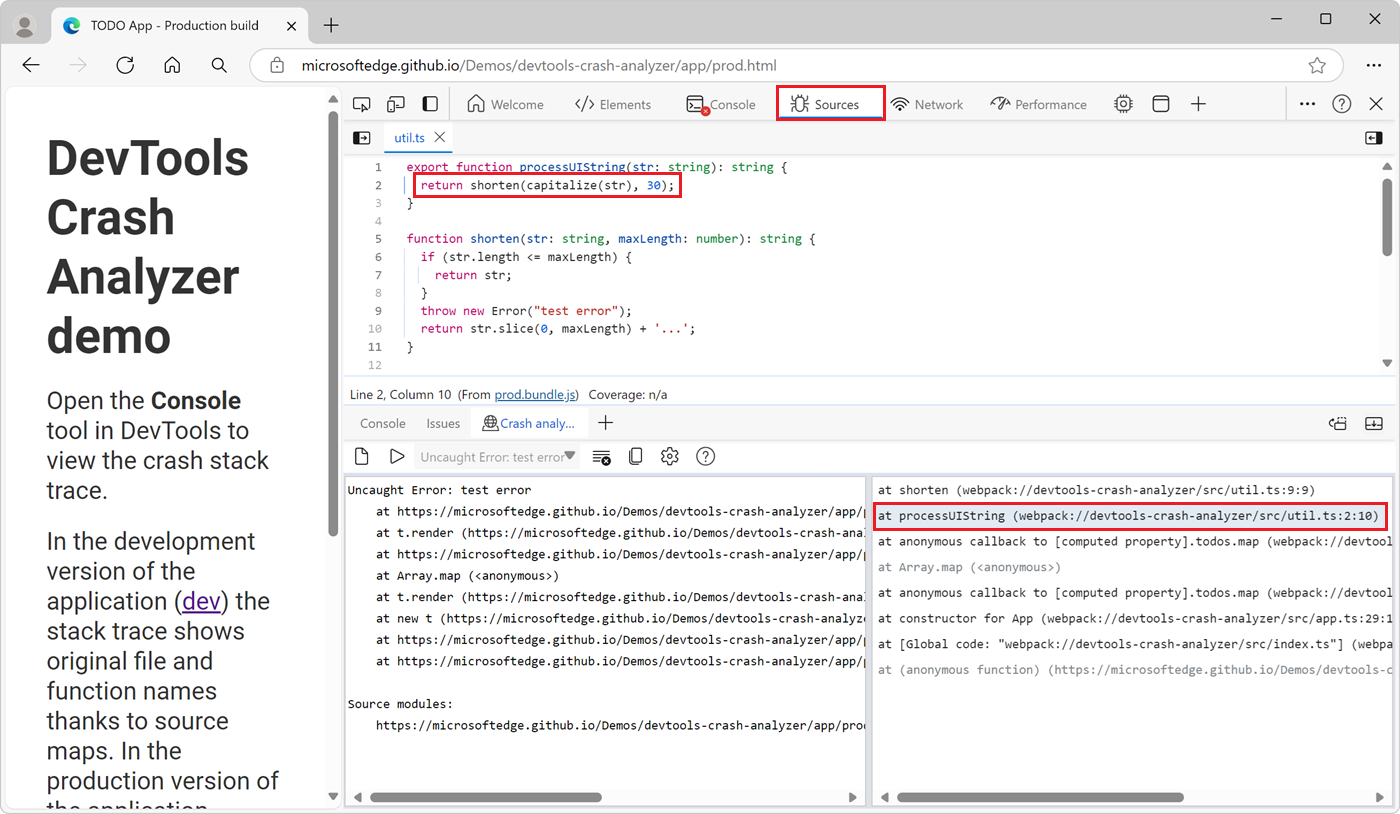Viewport: 1400px width, 814px height.
Task: Click the browser address bar
Action: 700,65
